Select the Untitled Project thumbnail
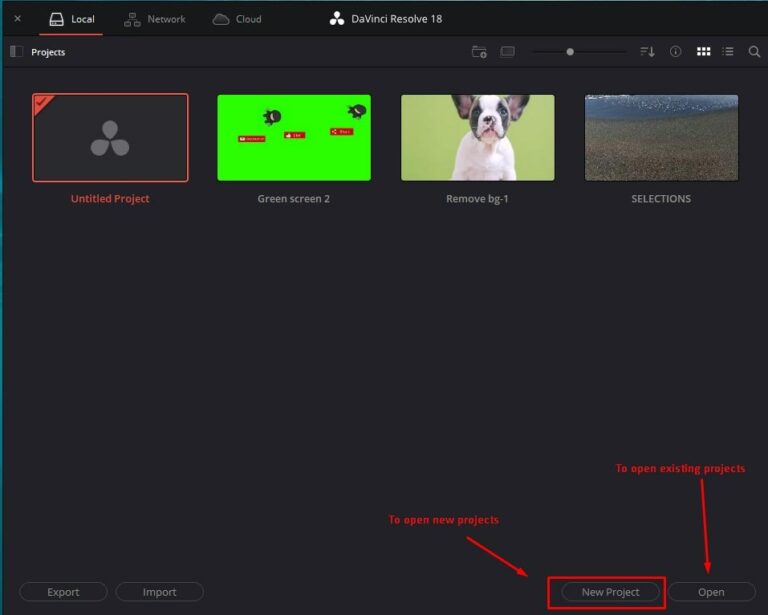This screenshot has width=768, height=615. [x=110, y=138]
